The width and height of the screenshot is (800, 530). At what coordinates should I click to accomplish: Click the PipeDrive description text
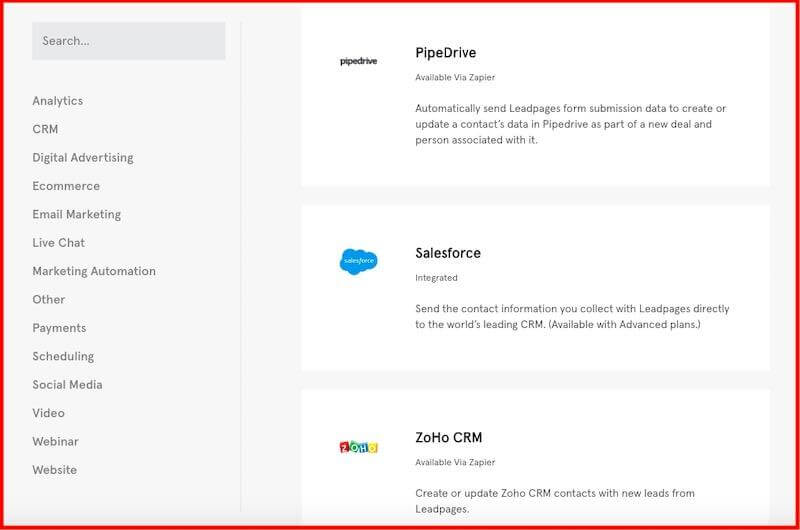pyautogui.click(x=570, y=124)
